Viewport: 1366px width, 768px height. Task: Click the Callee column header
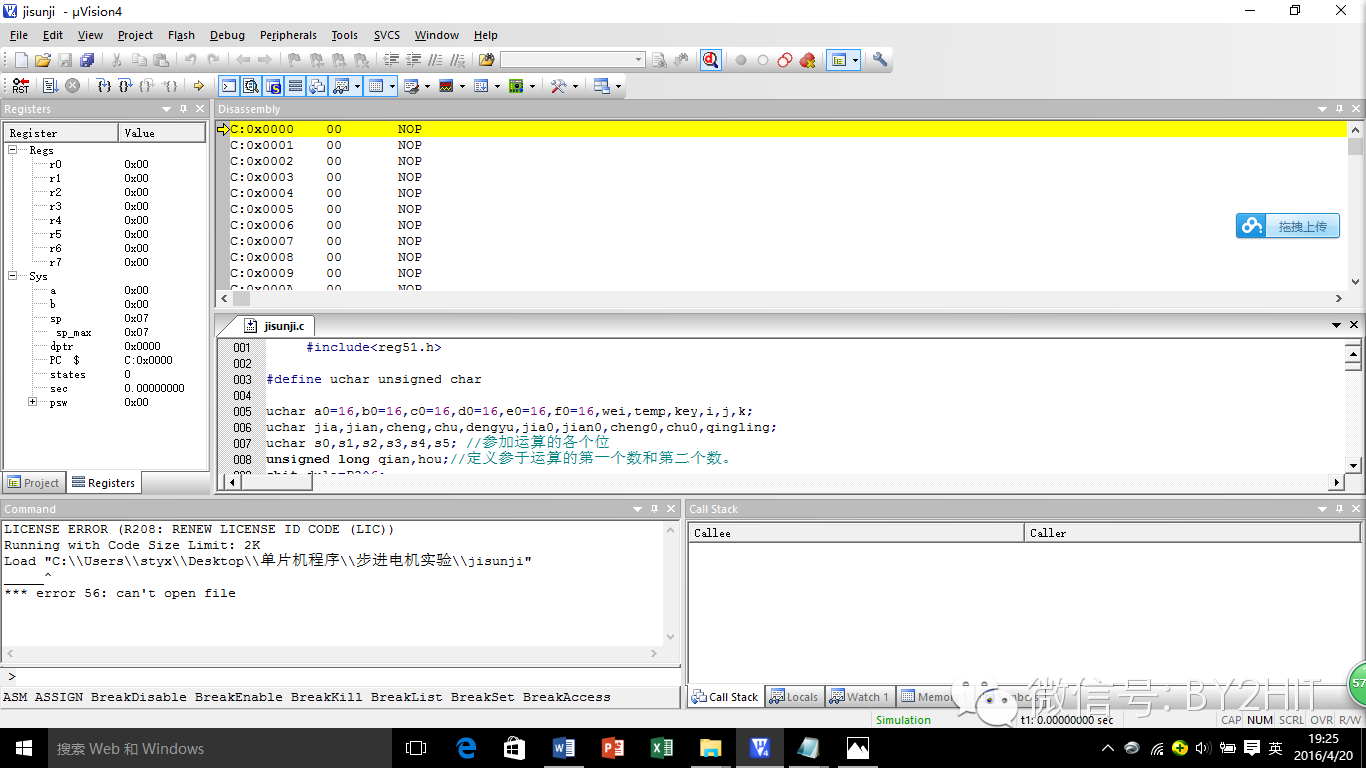[857, 533]
